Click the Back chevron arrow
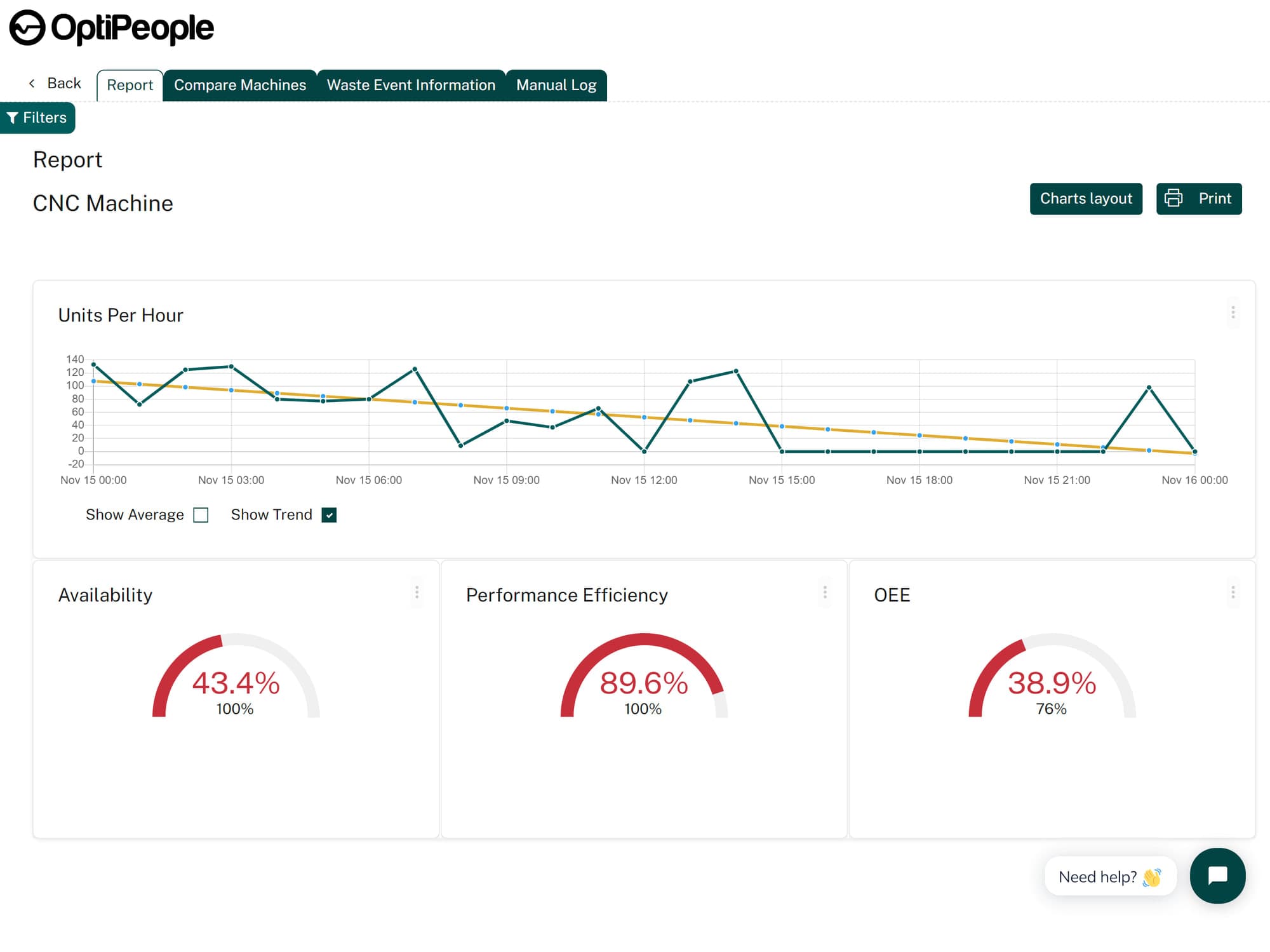The width and height of the screenshot is (1270, 952). coord(32,83)
